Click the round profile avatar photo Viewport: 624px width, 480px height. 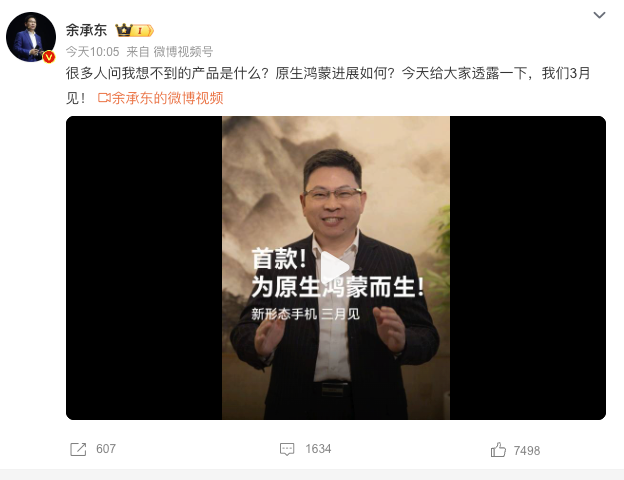tap(31, 37)
